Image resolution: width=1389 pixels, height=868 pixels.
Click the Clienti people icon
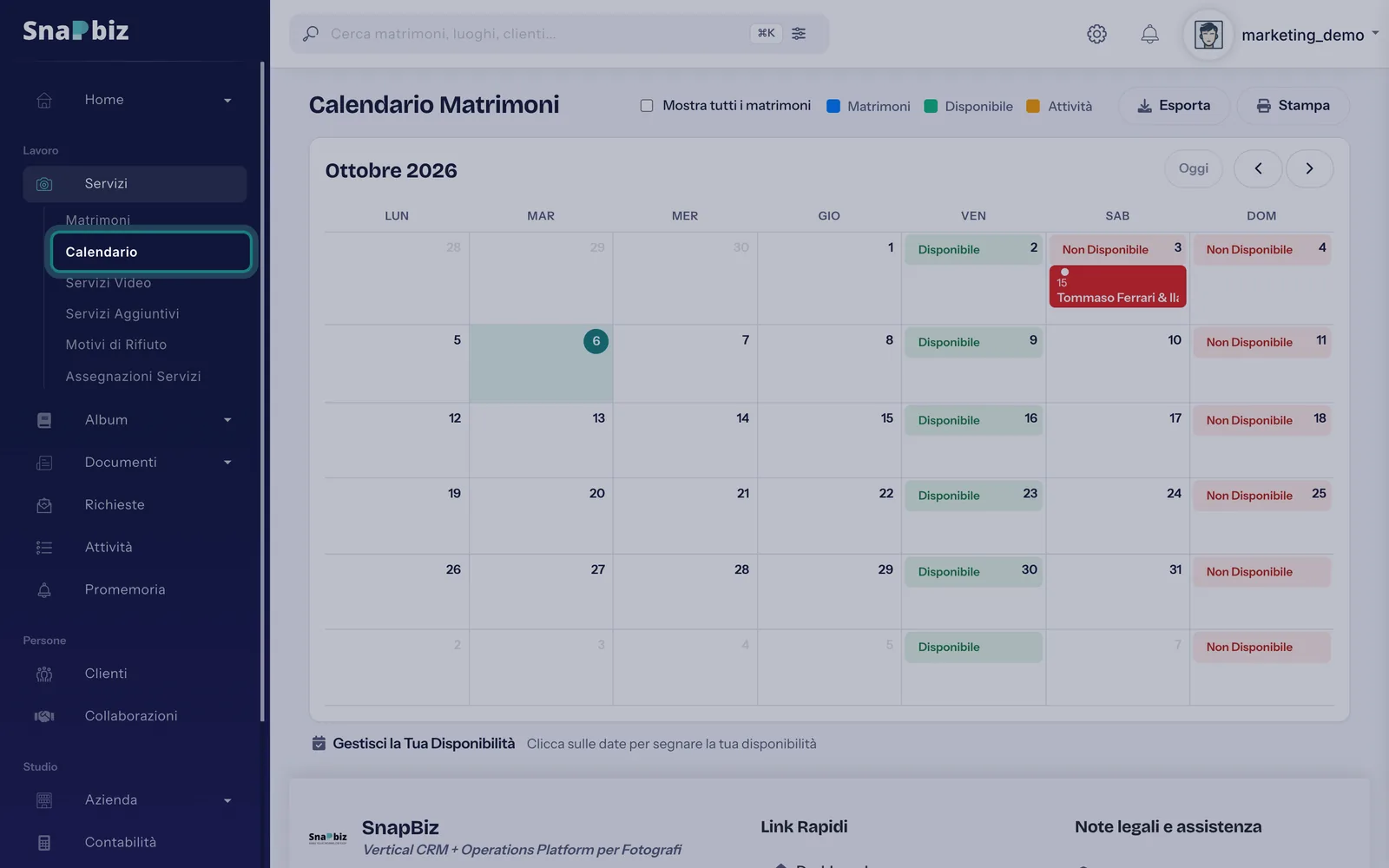click(x=44, y=674)
